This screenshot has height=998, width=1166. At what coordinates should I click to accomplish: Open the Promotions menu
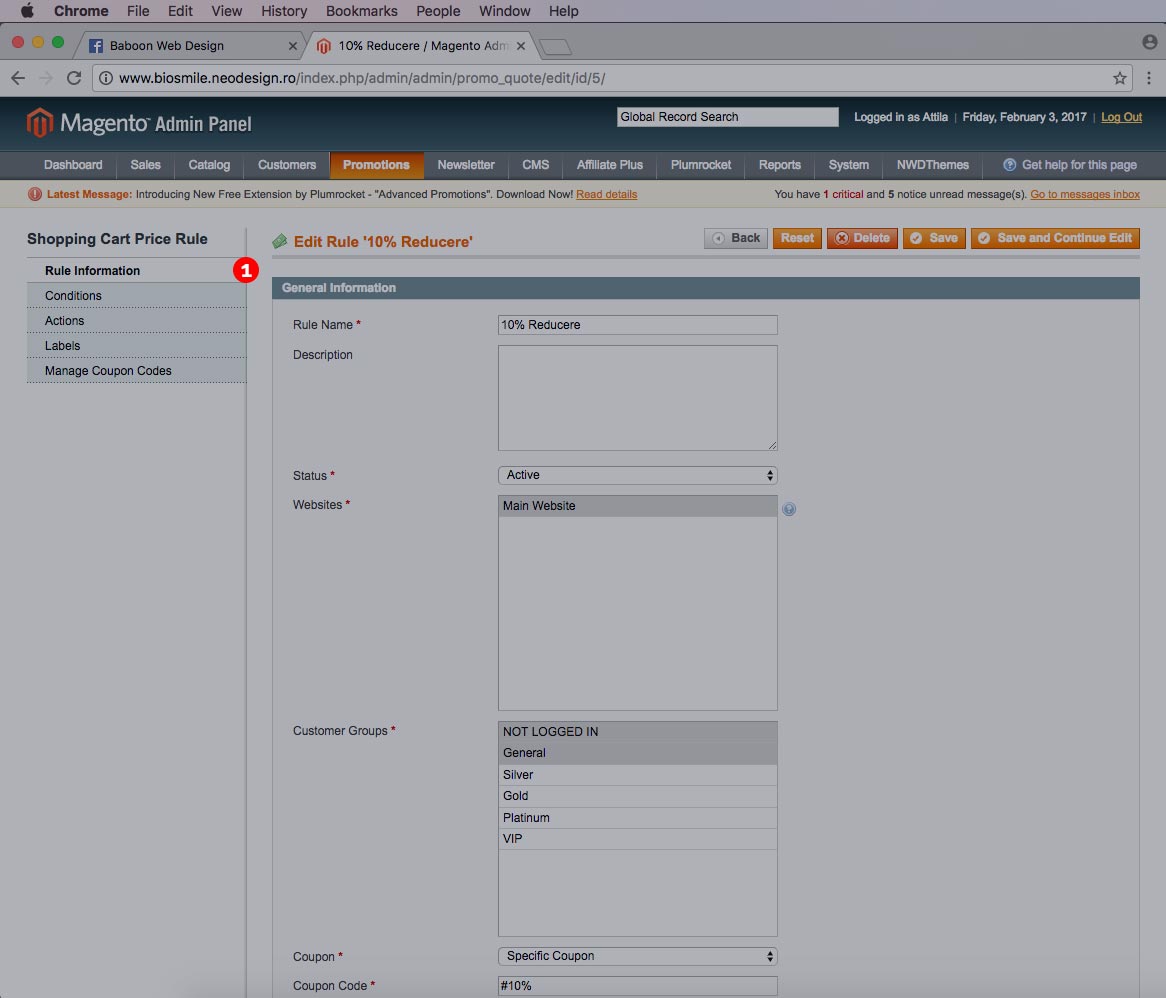pyautogui.click(x=376, y=165)
